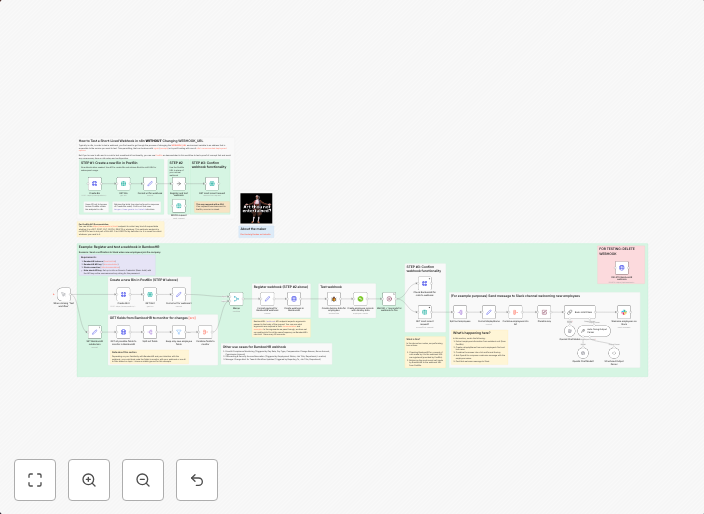The height and width of the screenshot is (514, 704).
Task: Select the delete webhook node in pink section
Action: pos(622,268)
